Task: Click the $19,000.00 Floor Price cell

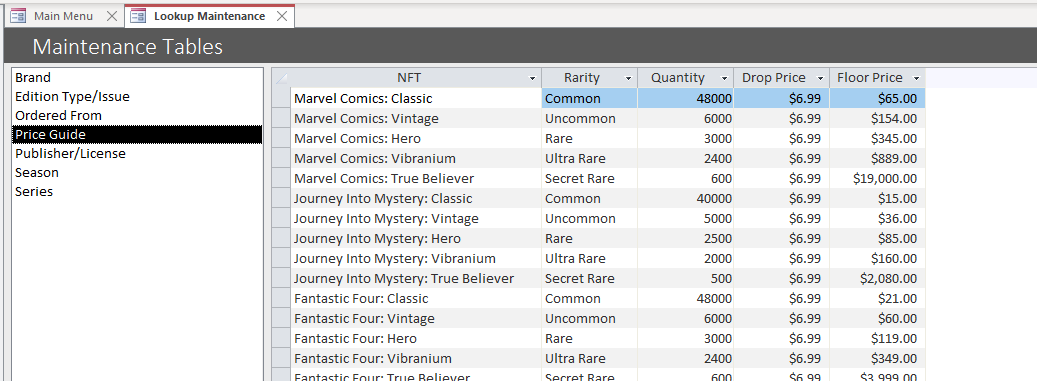Action: coord(877,179)
